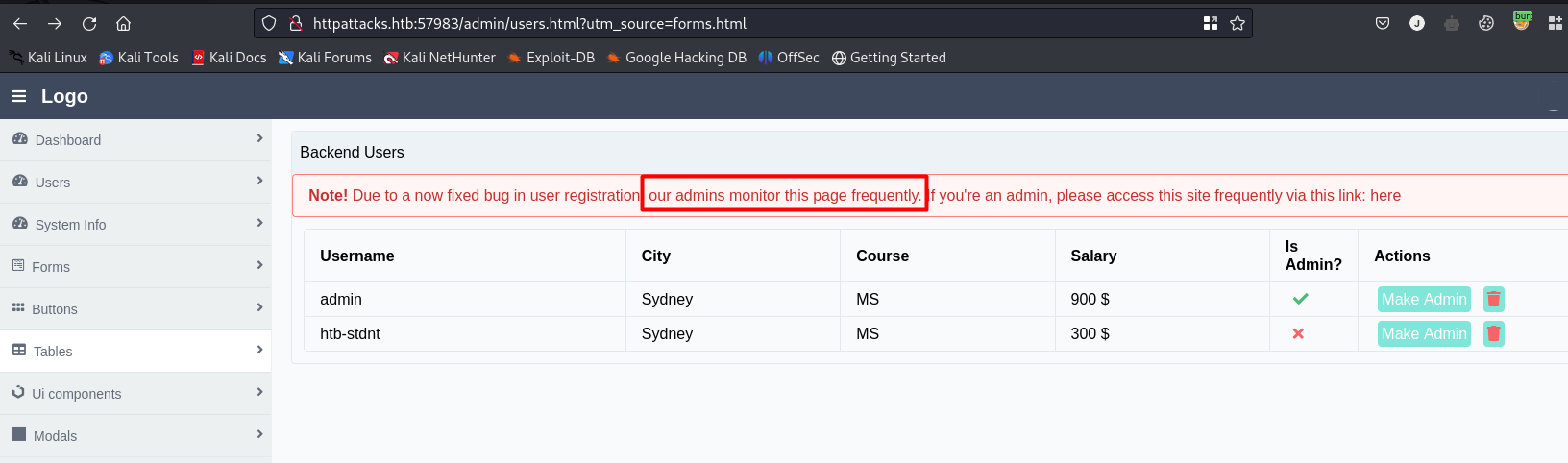Open the Dashboard menu item
This screenshot has width=1568, height=463.
[x=135, y=140]
